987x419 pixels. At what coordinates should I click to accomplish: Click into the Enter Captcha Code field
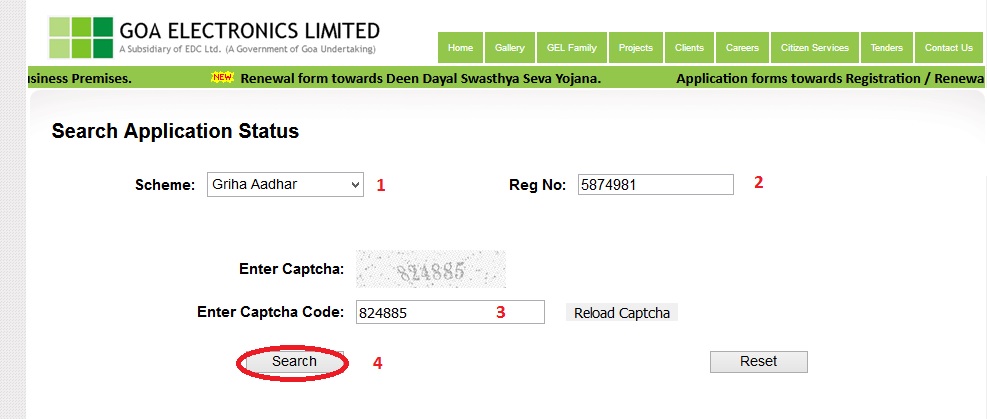(450, 312)
